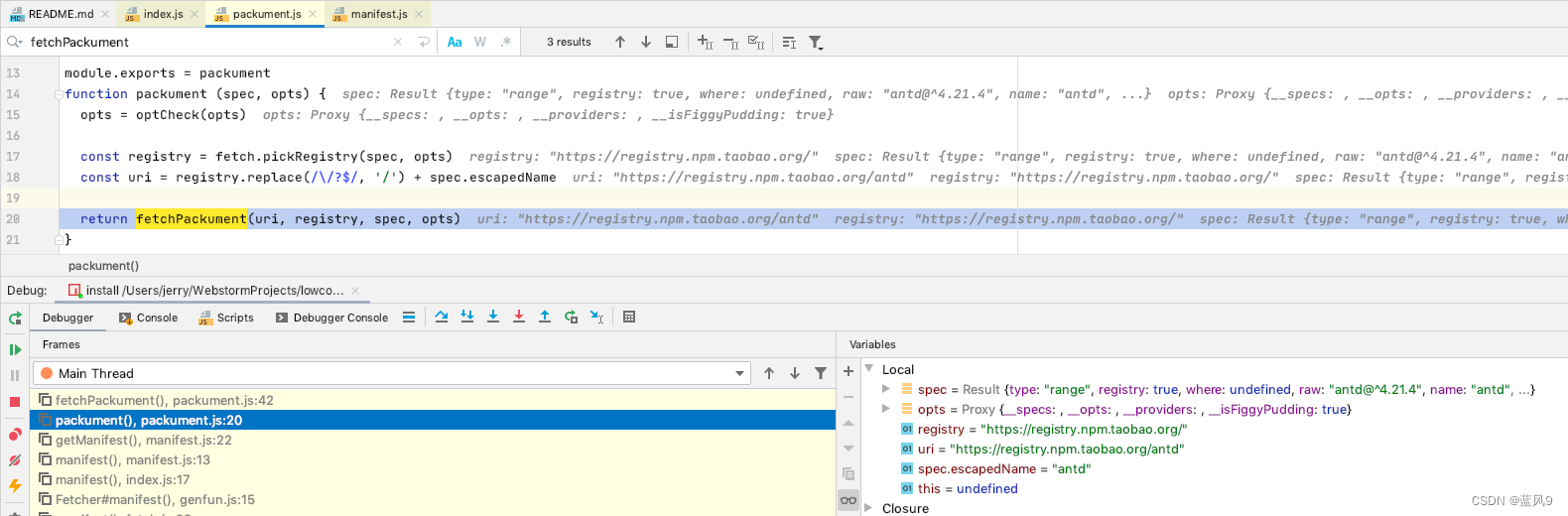Screen dimensions: 1568x516
Task: Expand the spec variable node
Action: tap(886, 389)
